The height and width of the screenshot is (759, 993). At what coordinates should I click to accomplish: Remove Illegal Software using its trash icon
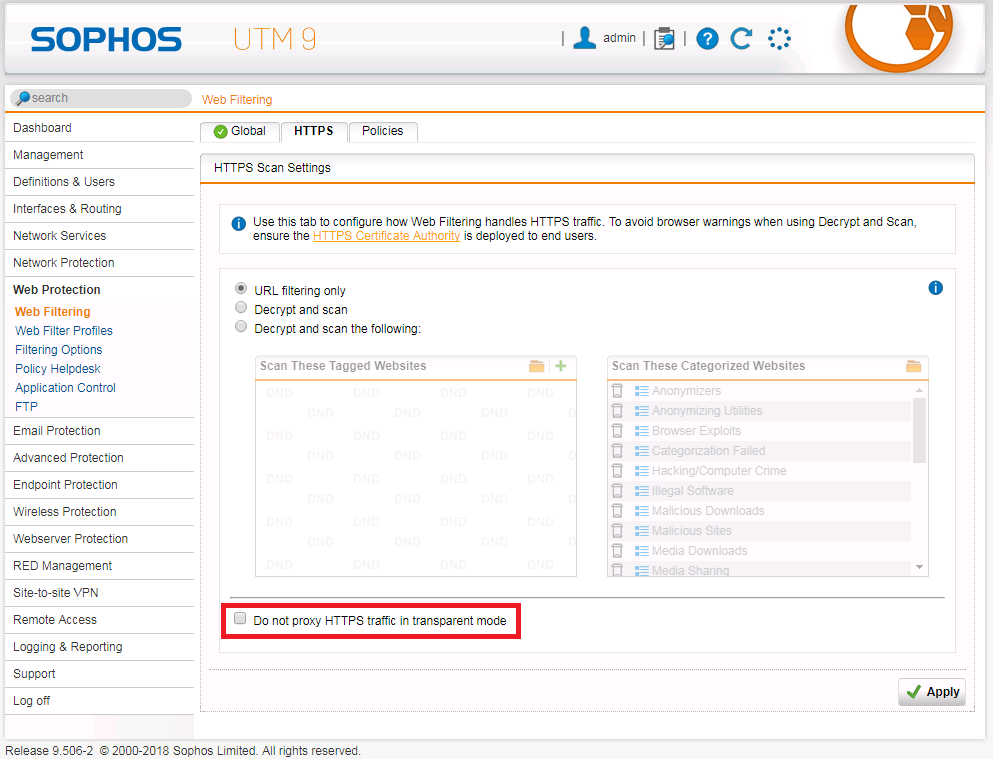pyautogui.click(x=617, y=491)
